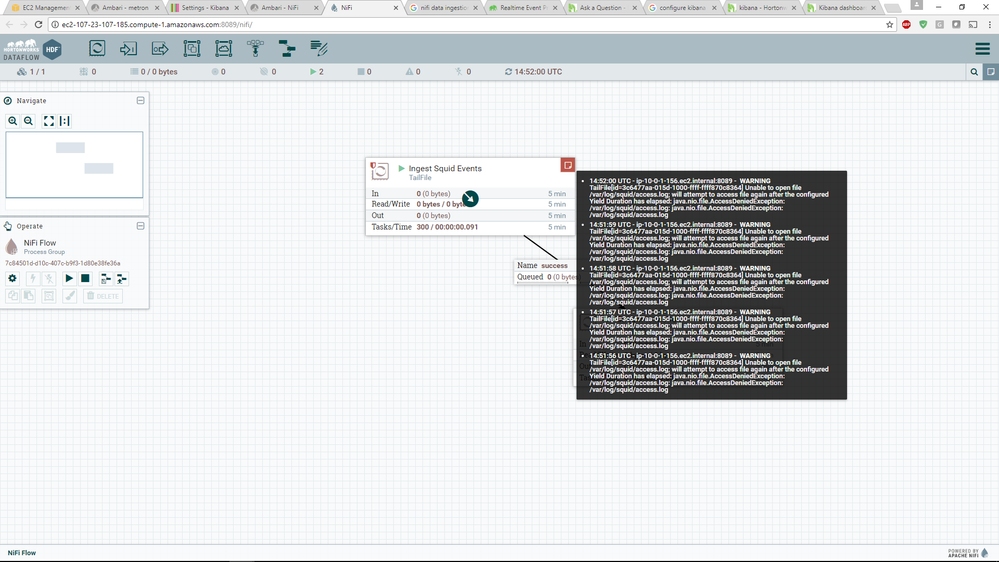Click the TailFile processor type icon
Viewport: 999px width, 562px height.
pos(380,171)
